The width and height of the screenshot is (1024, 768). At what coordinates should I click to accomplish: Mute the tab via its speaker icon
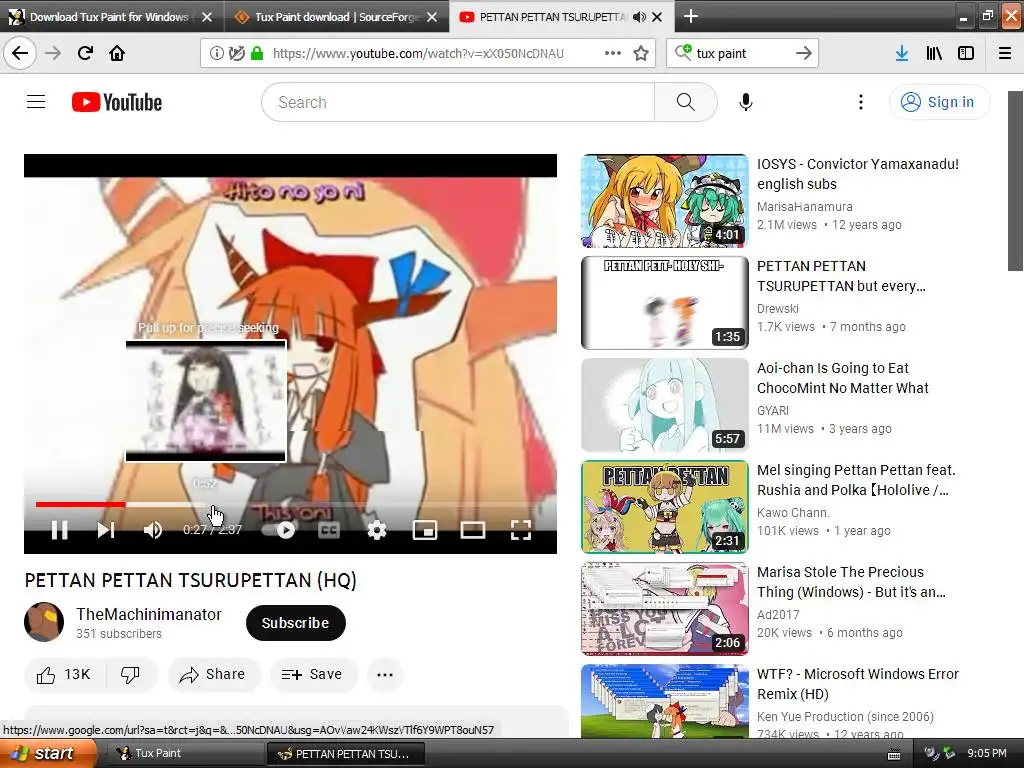coord(639,17)
